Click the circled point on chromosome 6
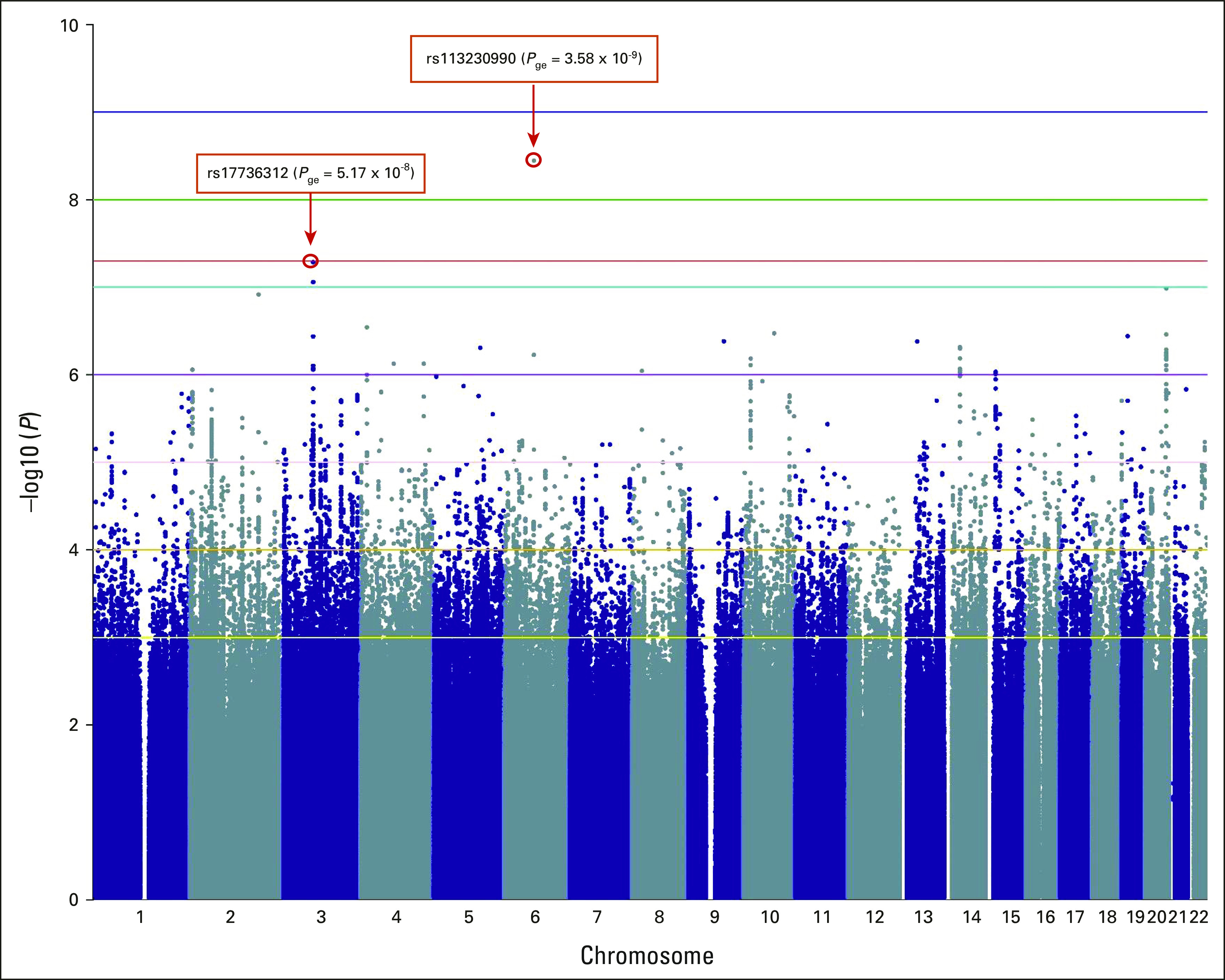This screenshot has width=1225, height=980. click(534, 160)
